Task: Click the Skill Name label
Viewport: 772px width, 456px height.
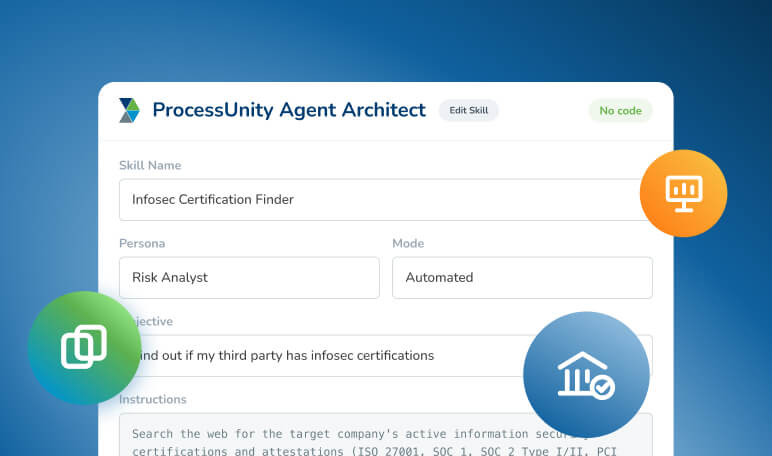Action: tap(150, 165)
